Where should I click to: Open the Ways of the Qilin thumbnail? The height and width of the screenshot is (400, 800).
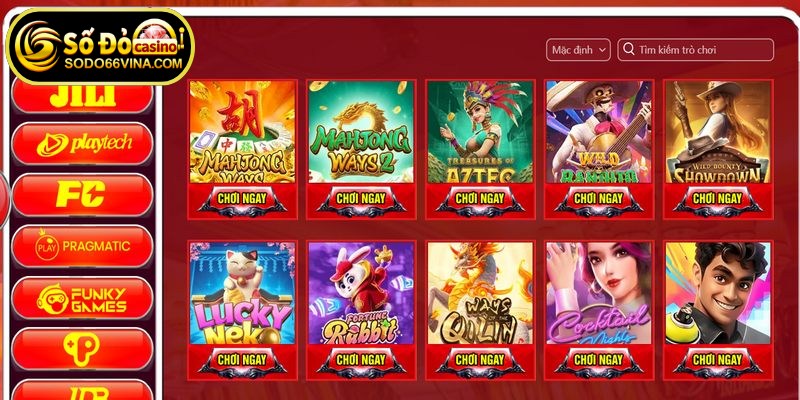480,293
